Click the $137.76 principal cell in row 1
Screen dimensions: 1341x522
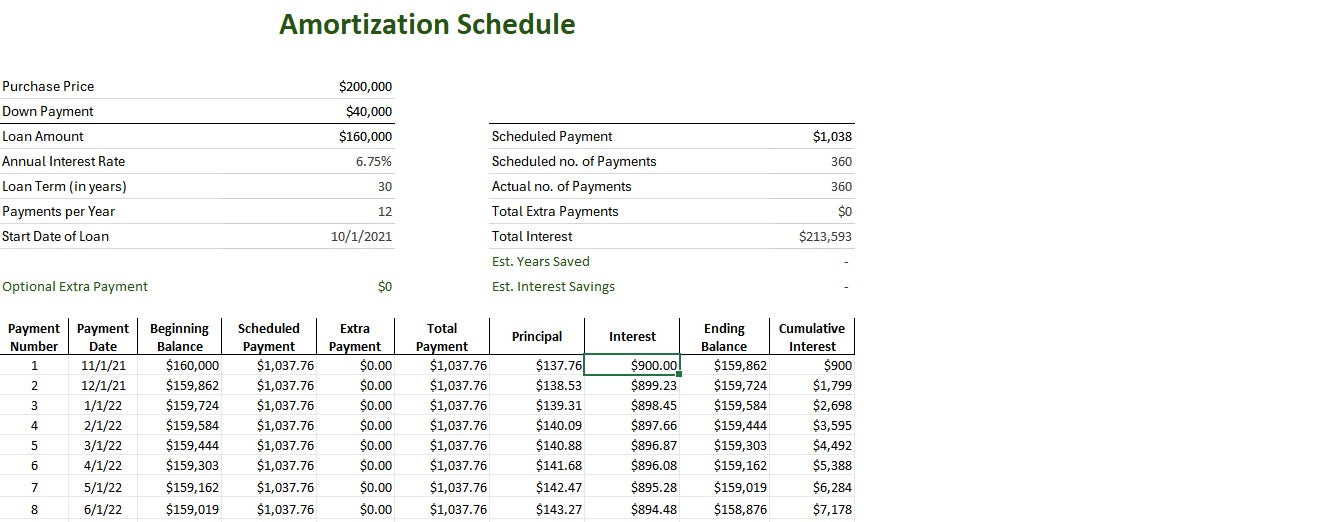click(558, 366)
